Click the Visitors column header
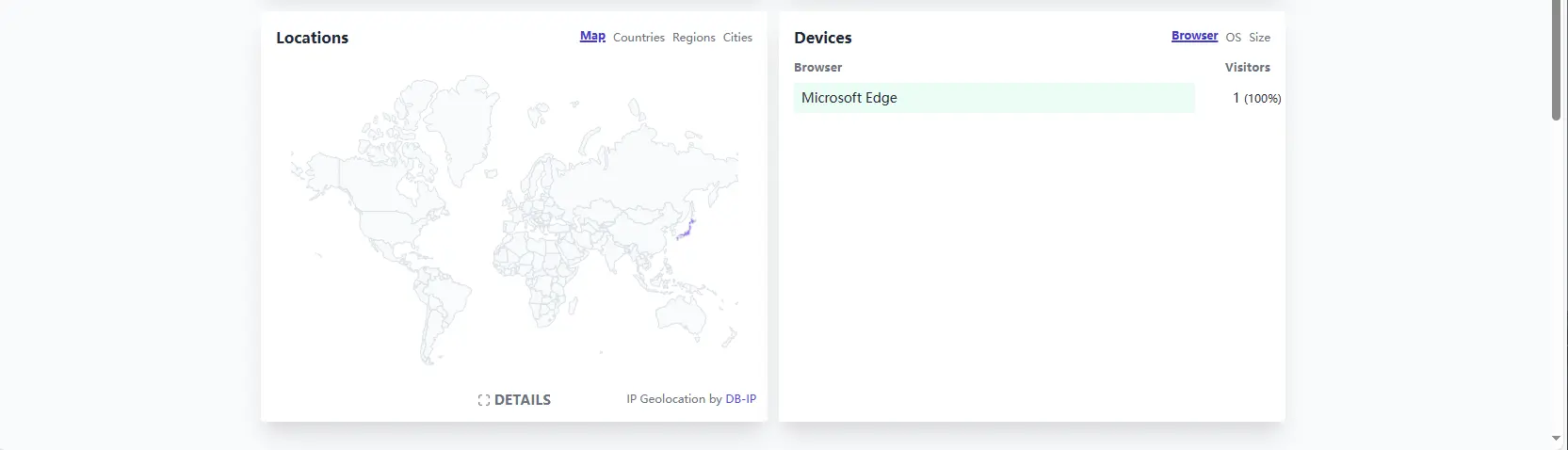Viewport: 1568px width, 450px height. point(1247,68)
